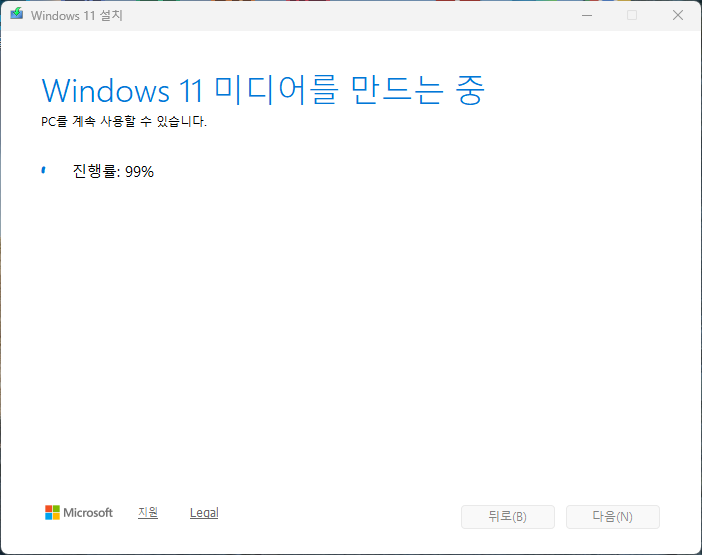
Task: Click the heading Windows 11 미디어를 만드는 중
Action: (263, 91)
